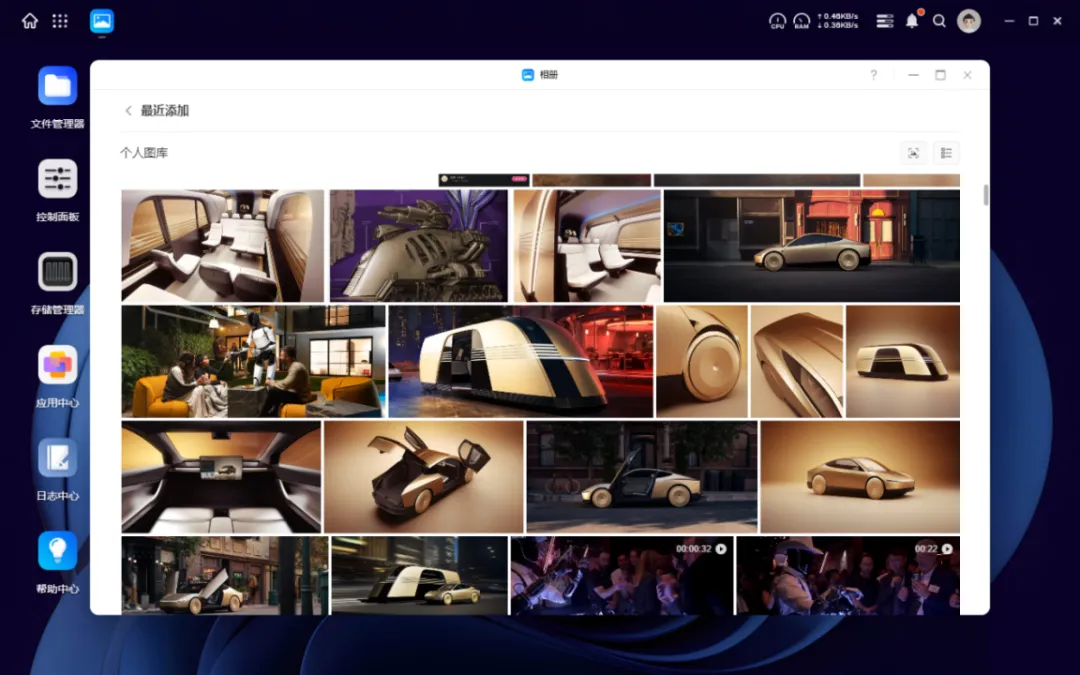This screenshot has height=675, width=1080.
Task: Go back using the 最近添加 arrow
Action: coord(128,111)
